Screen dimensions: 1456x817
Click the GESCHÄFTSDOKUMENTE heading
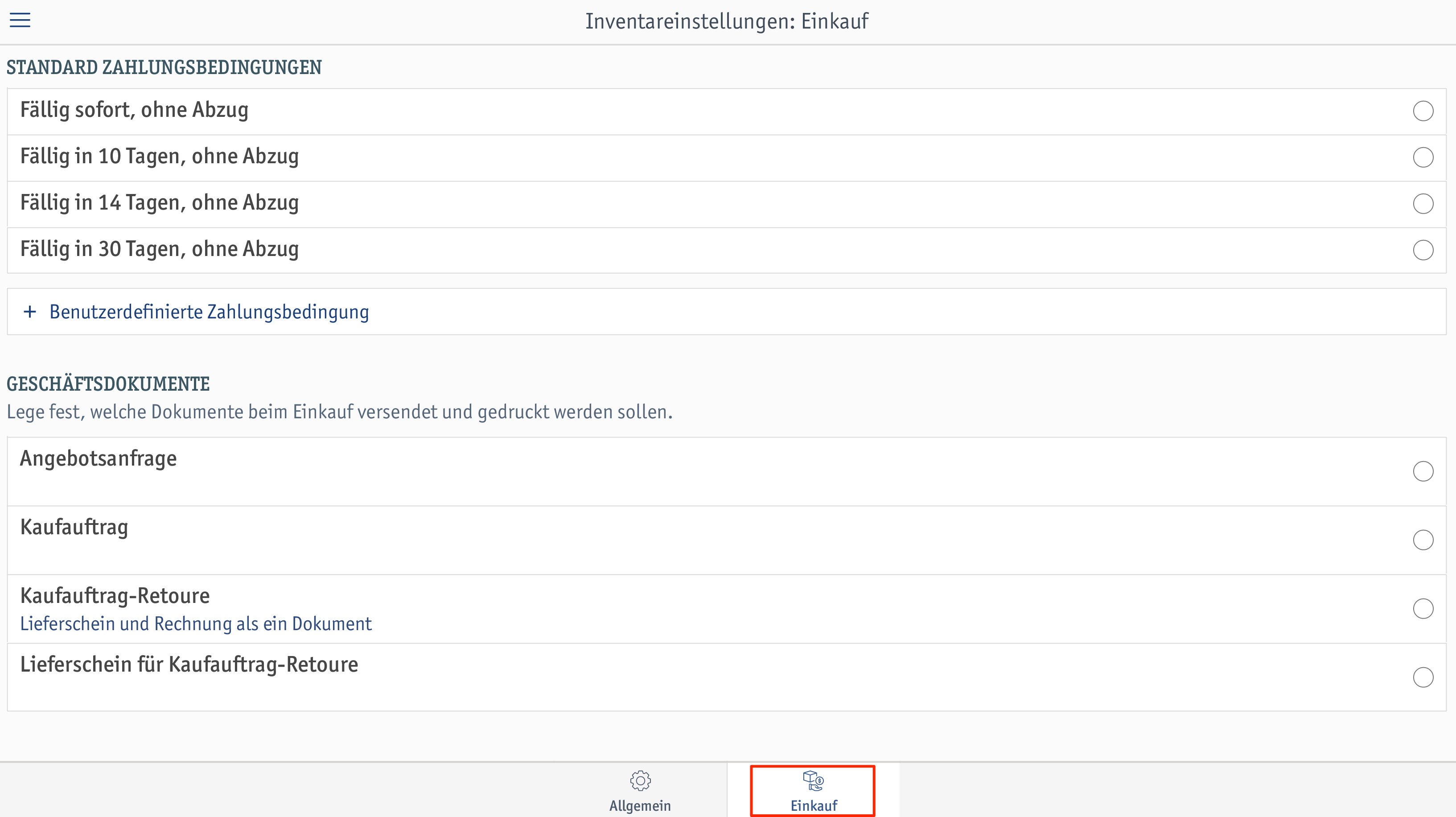[108, 384]
